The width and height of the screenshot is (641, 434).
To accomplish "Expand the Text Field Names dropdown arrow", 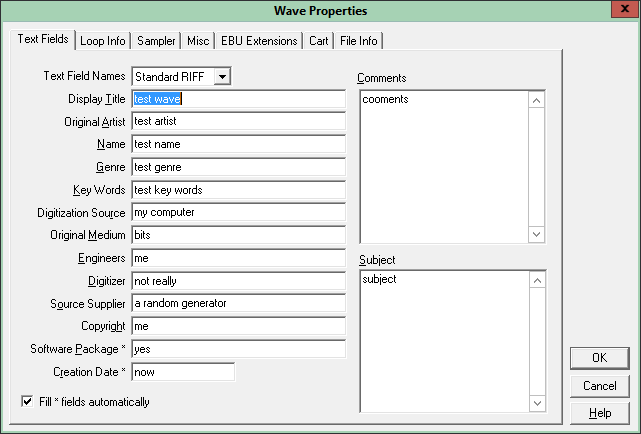I will pos(222,76).
